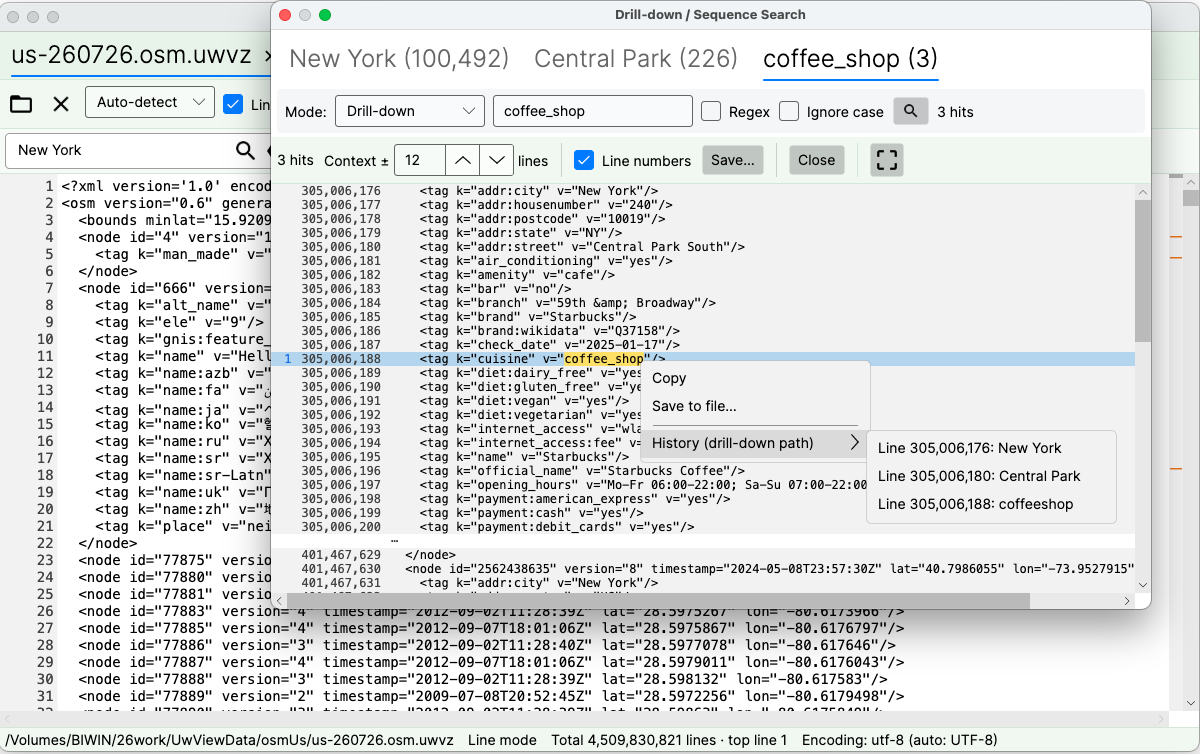The height and width of the screenshot is (754, 1200).
Task: Click the left arrow of the horizontal scrollbar
Action: (x=281, y=601)
